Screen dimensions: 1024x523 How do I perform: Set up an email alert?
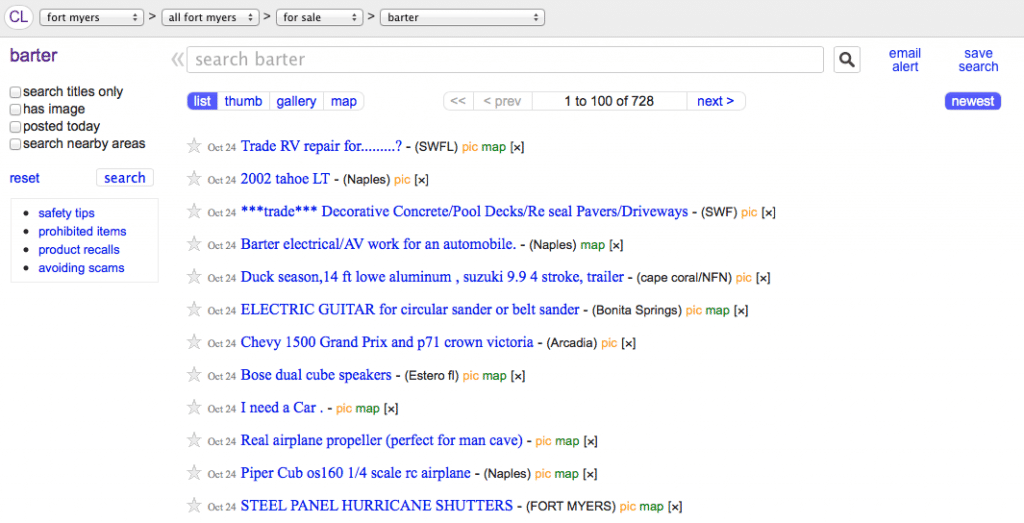pyautogui.click(x=904, y=60)
